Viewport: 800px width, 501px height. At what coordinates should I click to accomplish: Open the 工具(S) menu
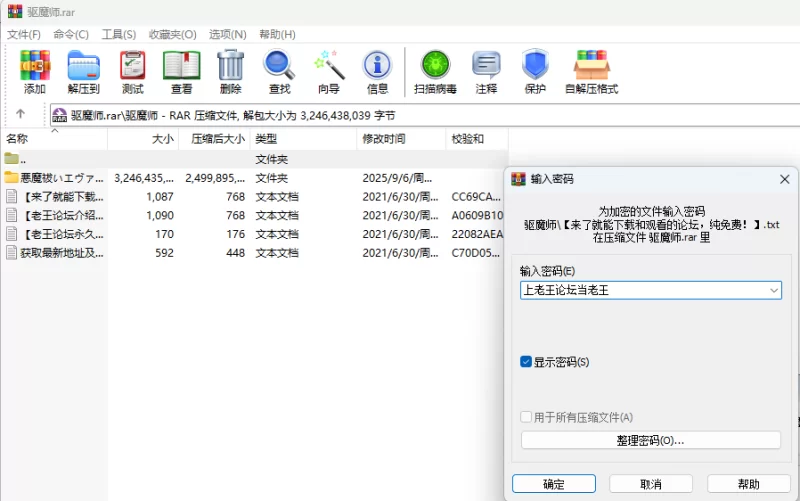[118, 34]
